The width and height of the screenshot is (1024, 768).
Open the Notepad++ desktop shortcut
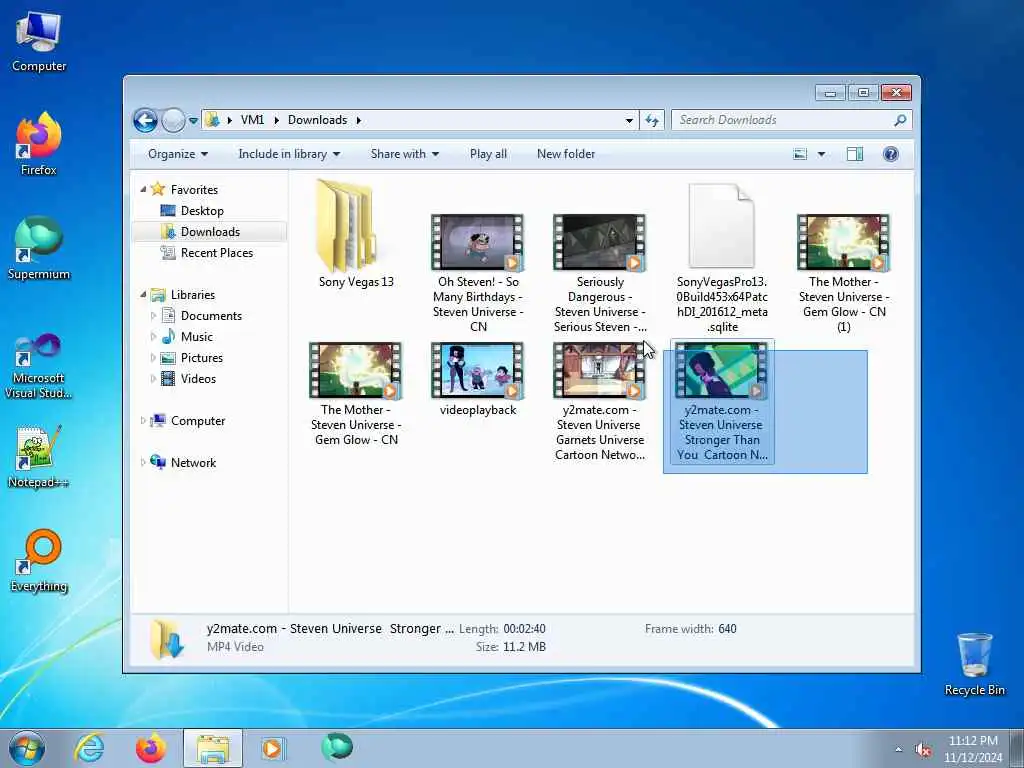(x=39, y=457)
